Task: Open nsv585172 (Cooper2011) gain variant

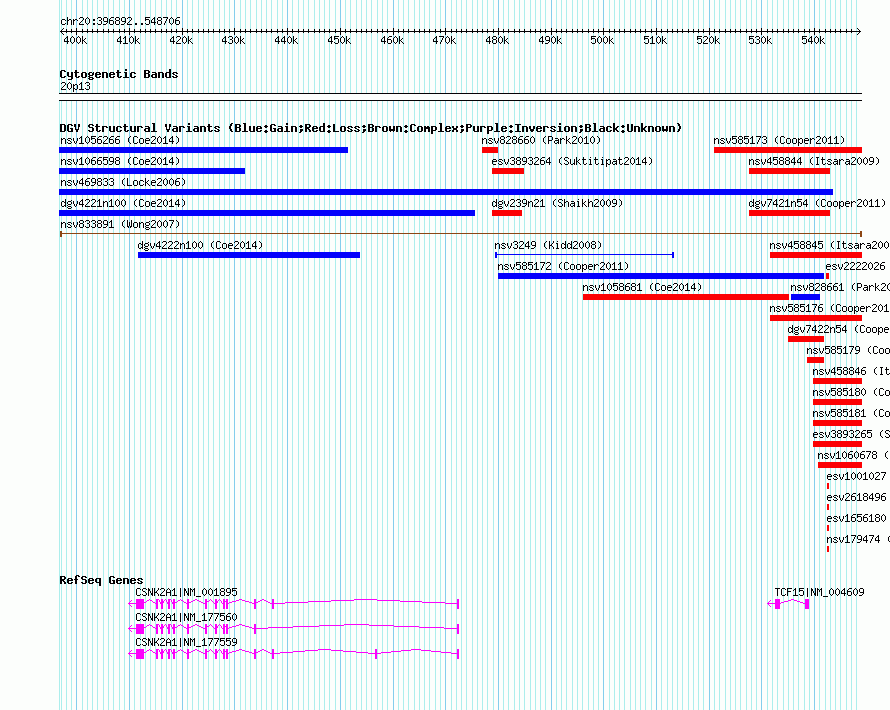Action: click(x=661, y=276)
